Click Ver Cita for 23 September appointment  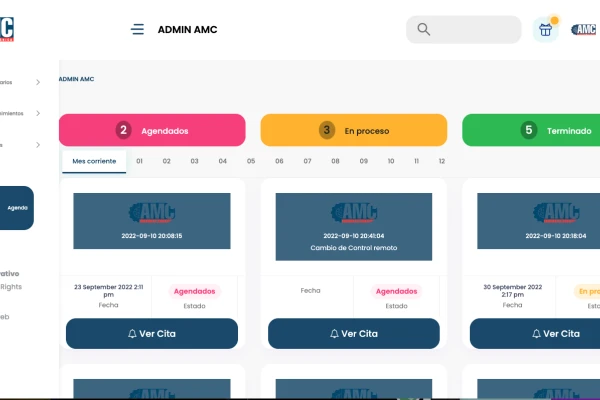pos(152,333)
